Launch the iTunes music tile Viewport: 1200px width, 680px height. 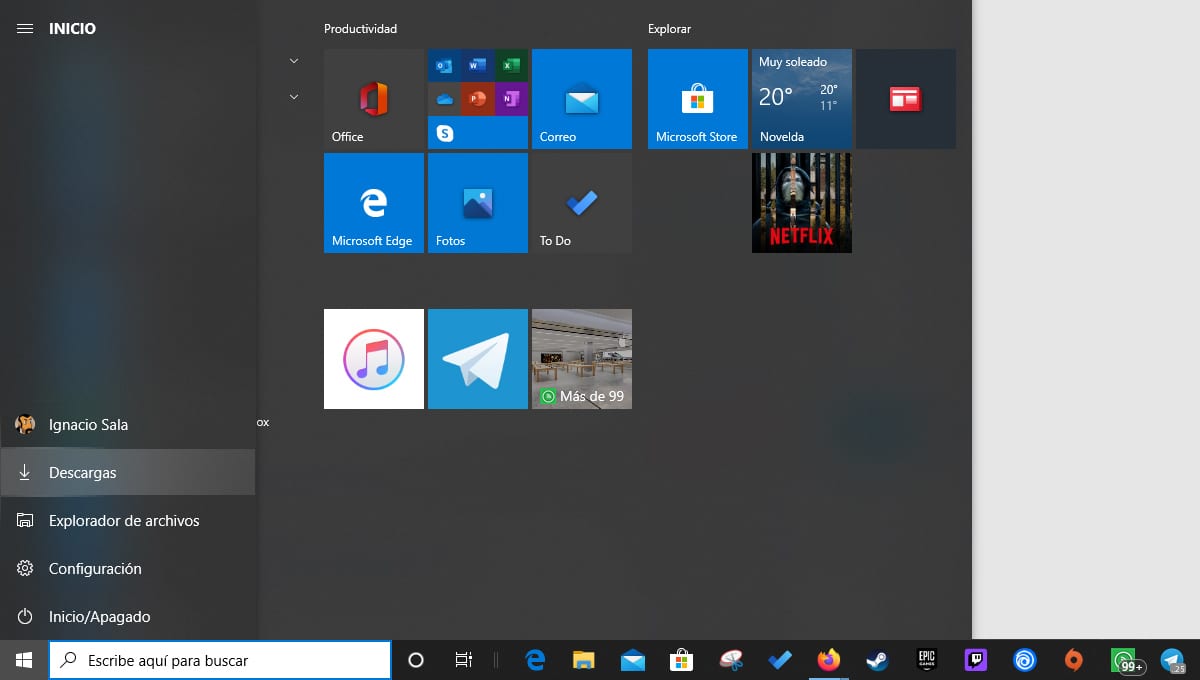tap(374, 359)
